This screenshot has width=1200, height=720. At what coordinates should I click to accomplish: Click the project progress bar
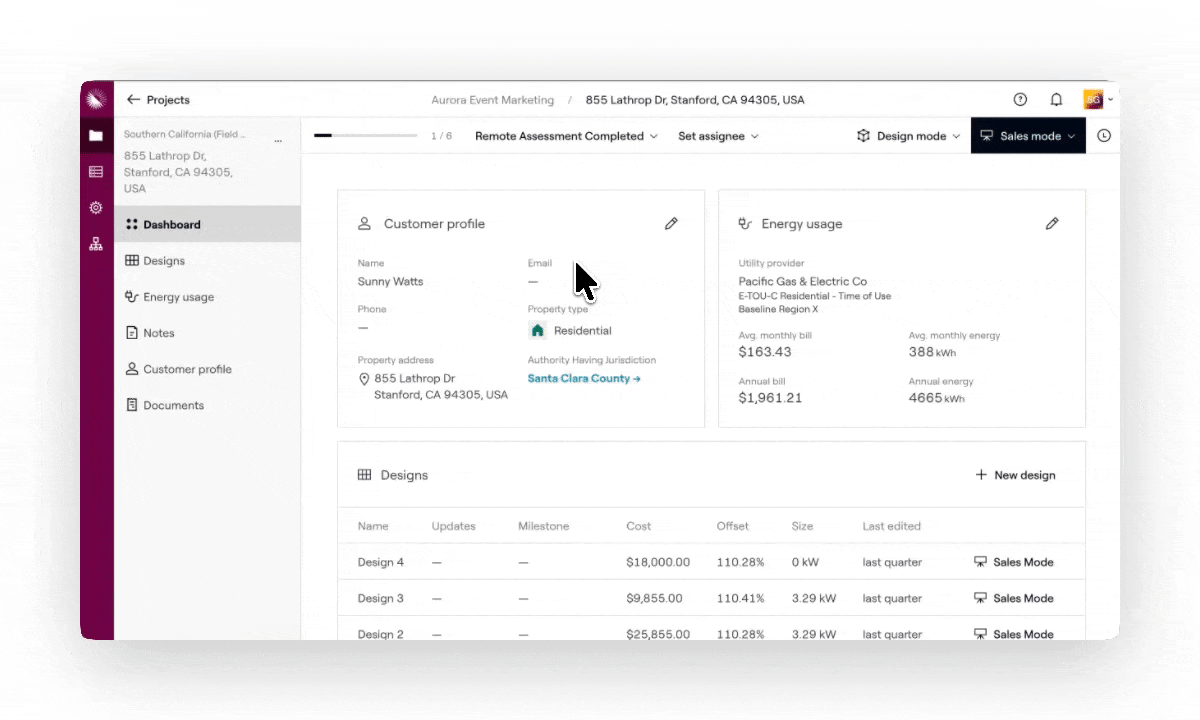coord(365,136)
